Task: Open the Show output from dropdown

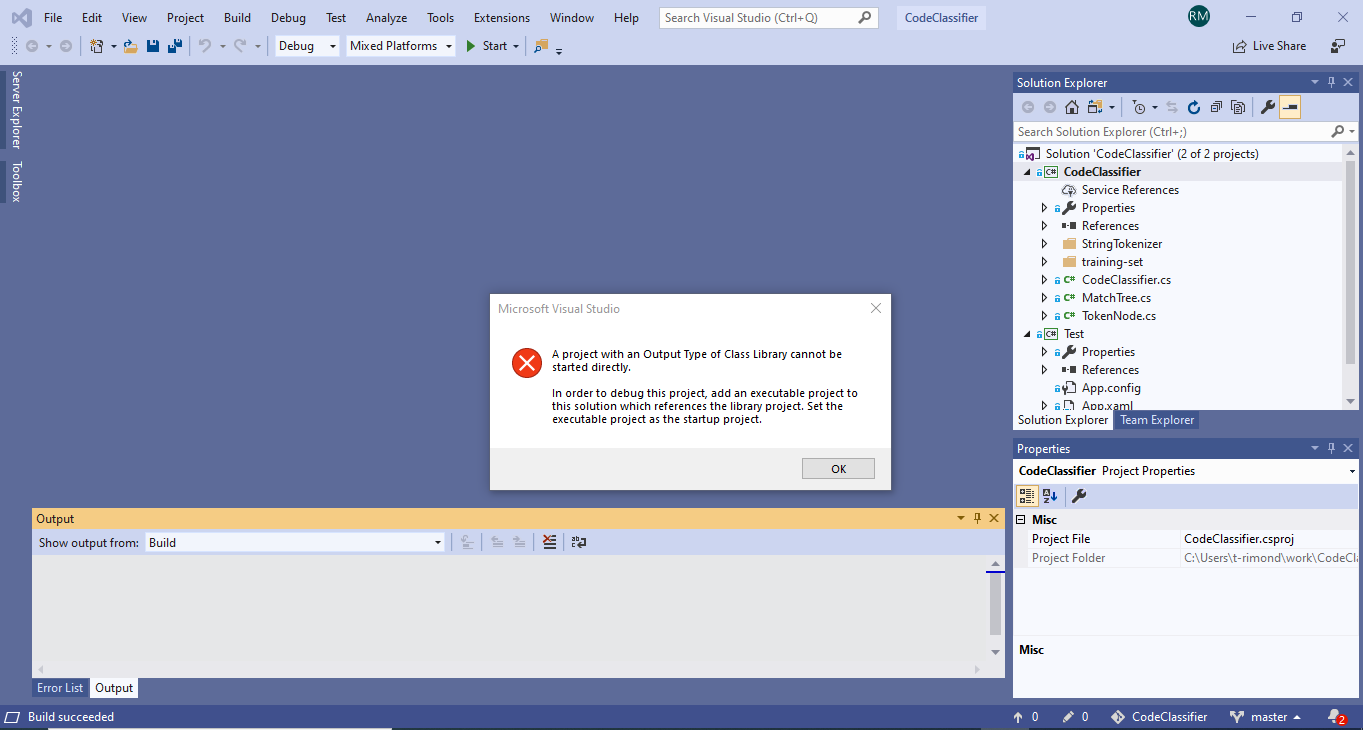Action: [295, 543]
